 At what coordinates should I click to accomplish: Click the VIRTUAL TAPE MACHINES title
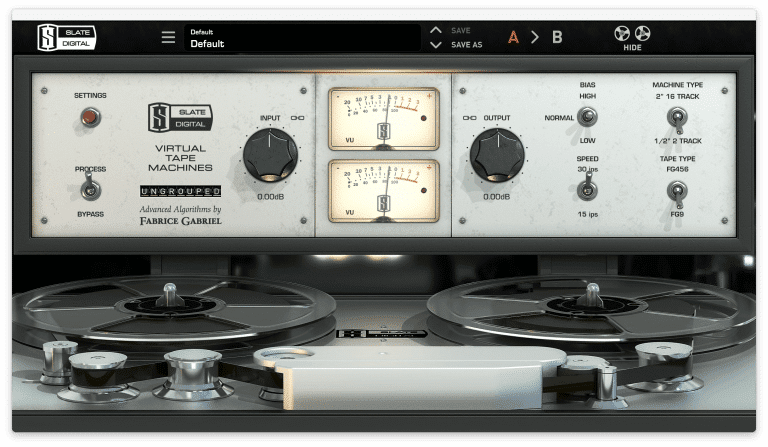pyautogui.click(x=180, y=158)
